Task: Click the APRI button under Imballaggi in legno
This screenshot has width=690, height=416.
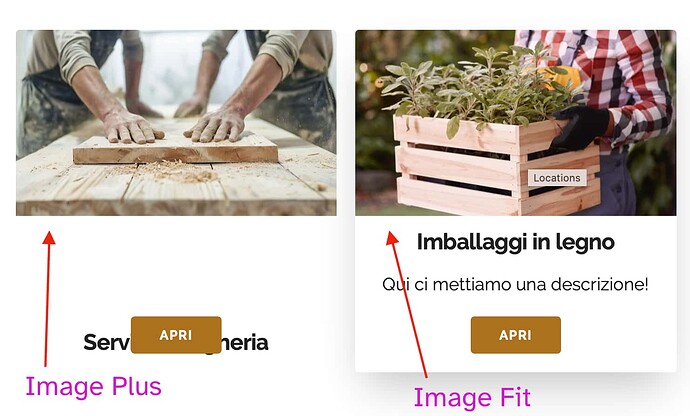Action: (516, 335)
